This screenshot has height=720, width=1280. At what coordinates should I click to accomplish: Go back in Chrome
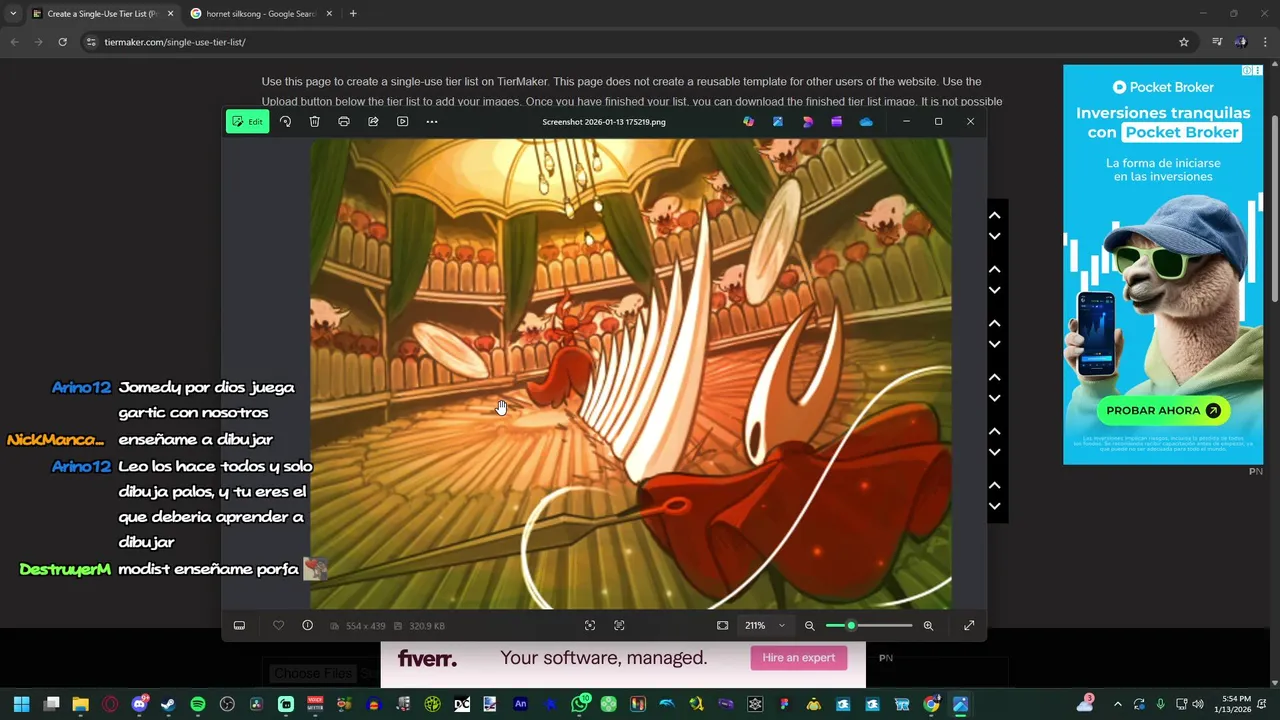[x=14, y=42]
